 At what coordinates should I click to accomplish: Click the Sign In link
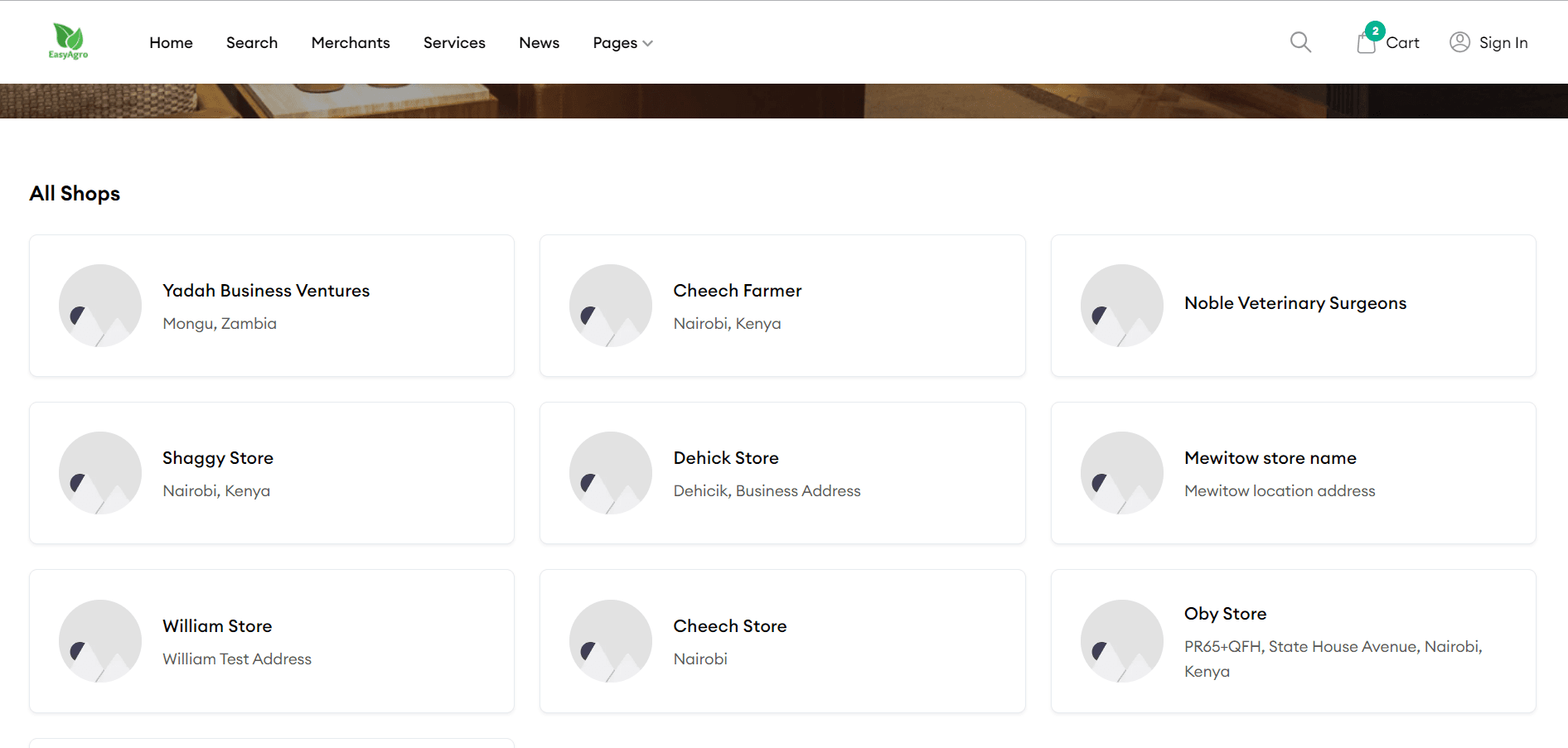point(1503,43)
